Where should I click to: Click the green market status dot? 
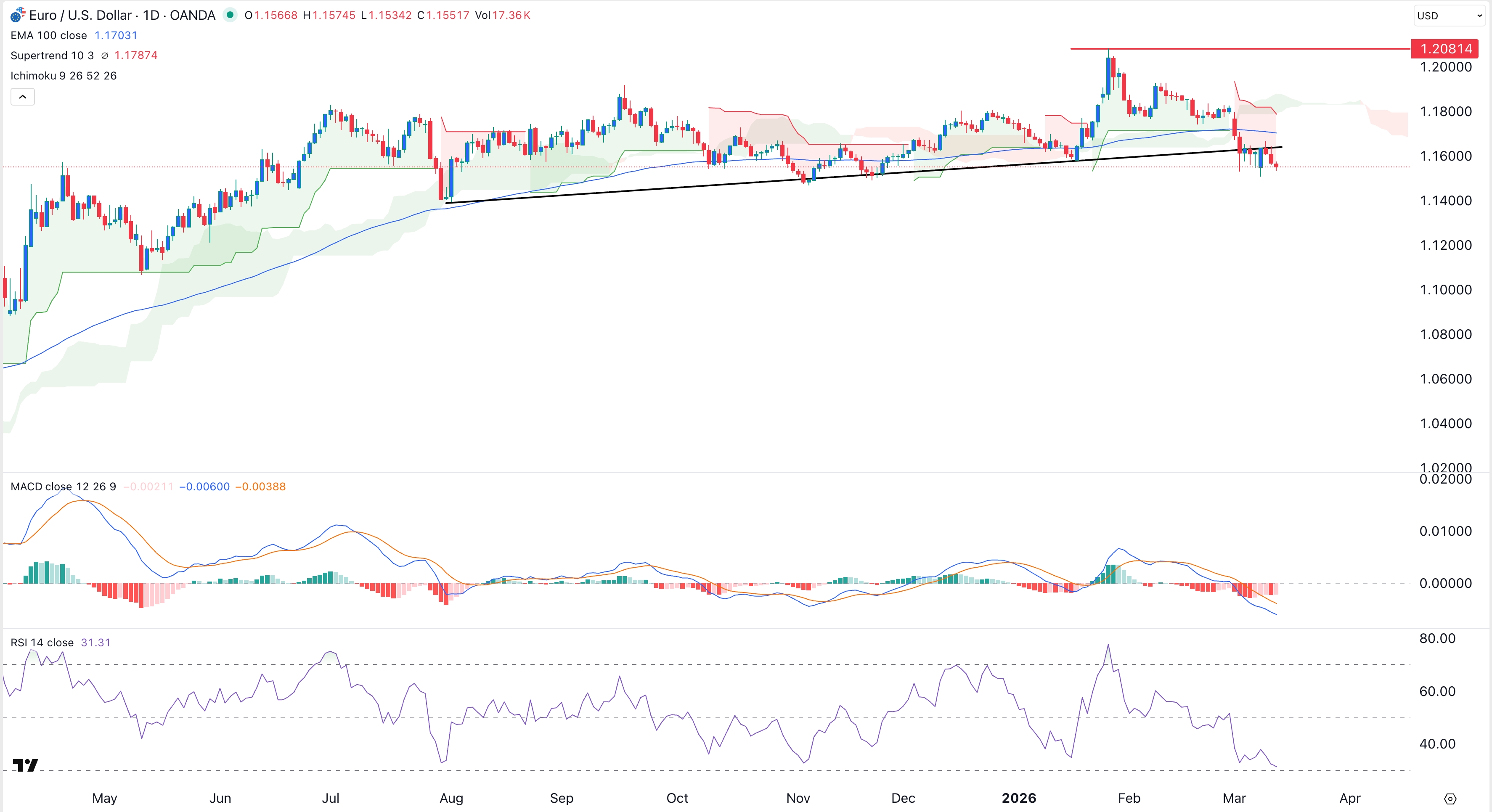231,16
